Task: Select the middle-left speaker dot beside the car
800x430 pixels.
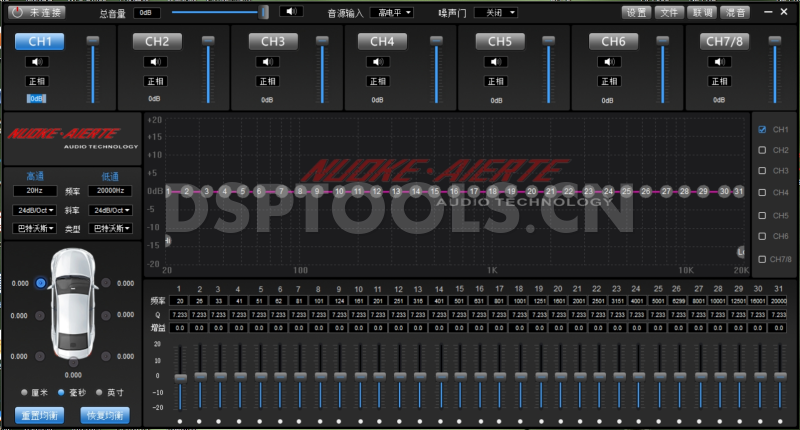Action: click(40, 316)
